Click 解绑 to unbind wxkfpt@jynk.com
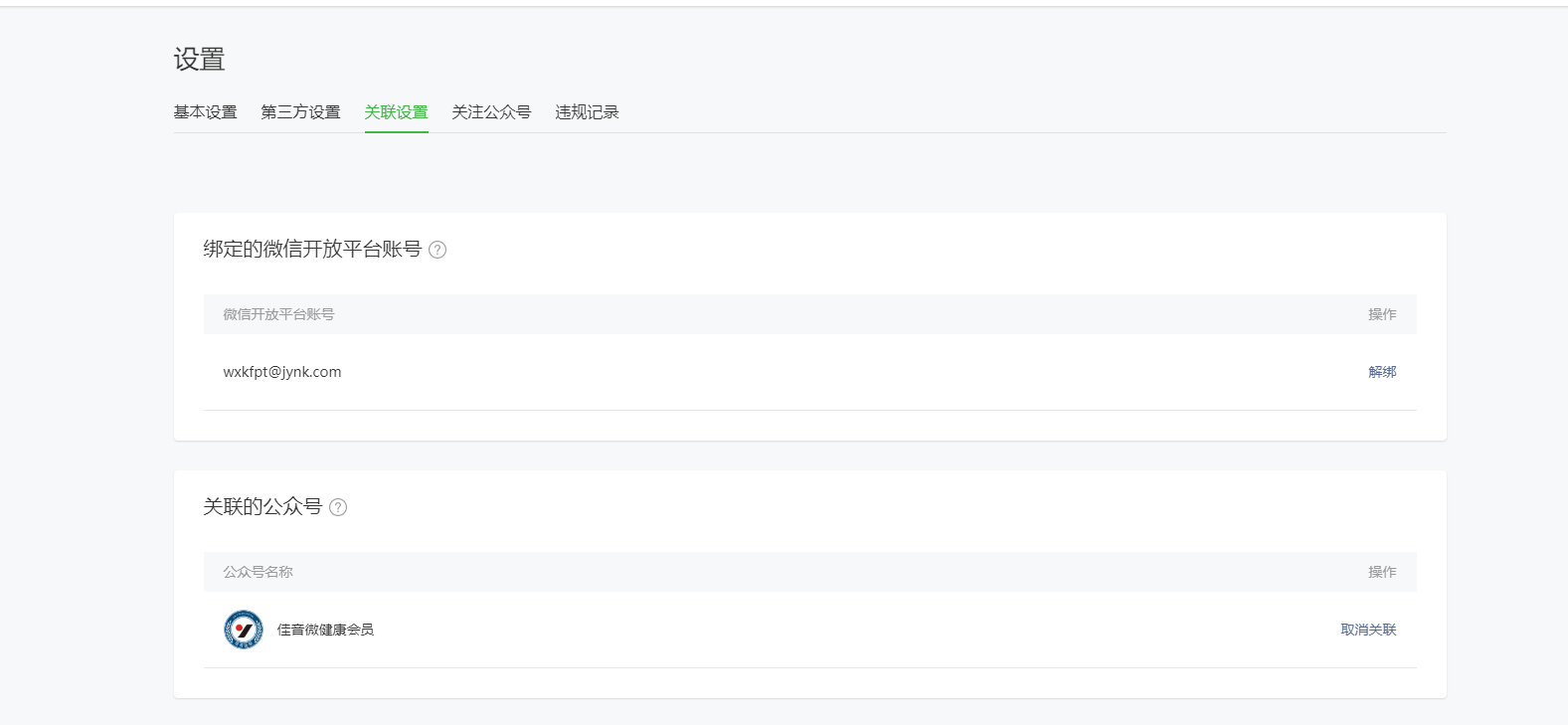This screenshot has height=725, width=1568. [x=1382, y=372]
